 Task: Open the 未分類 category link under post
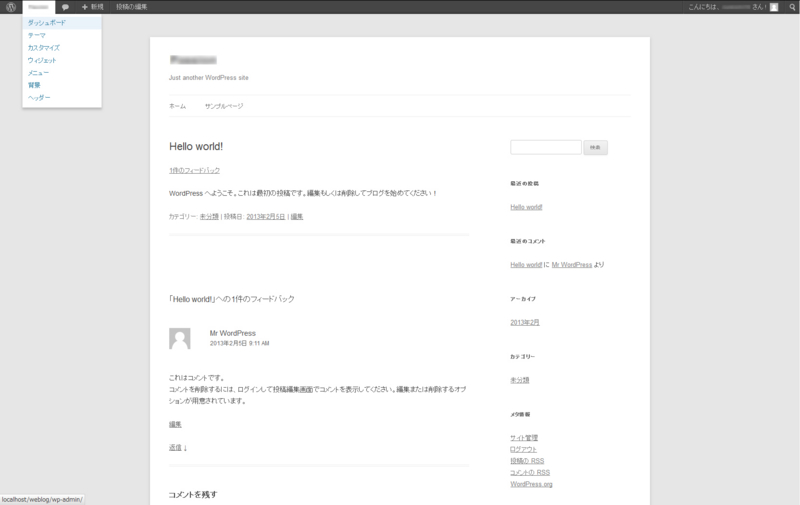click(x=209, y=217)
